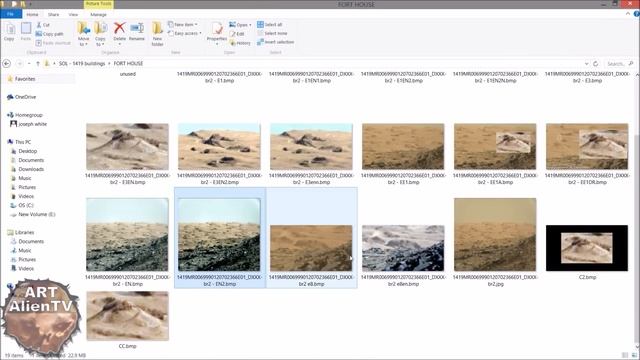Click Invert selection
Viewport: 640px width, 360px height.
[x=276, y=42]
